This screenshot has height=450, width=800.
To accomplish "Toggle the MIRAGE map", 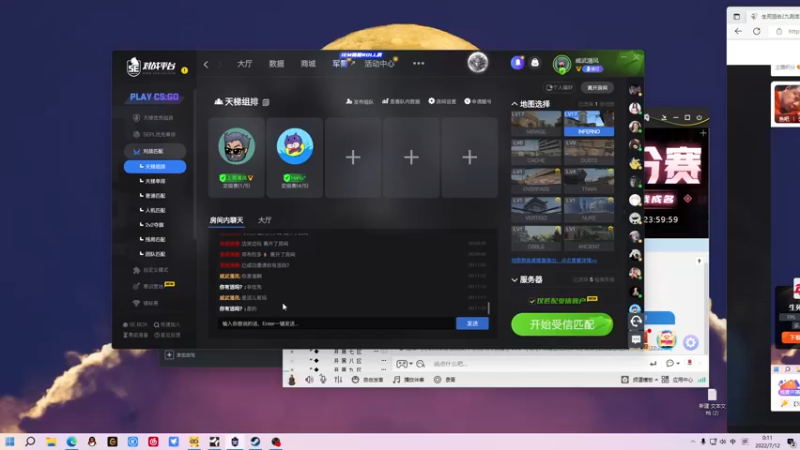I will pos(536,123).
